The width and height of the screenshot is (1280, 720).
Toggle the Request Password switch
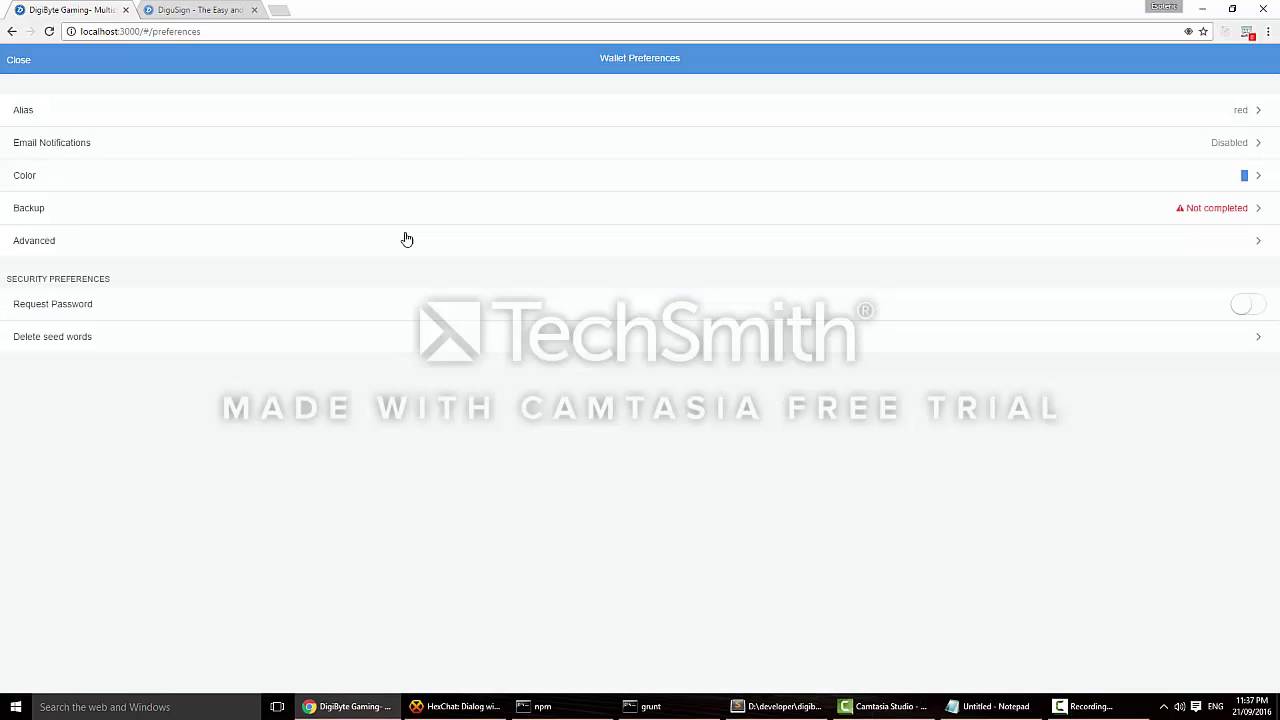click(1246, 304)
